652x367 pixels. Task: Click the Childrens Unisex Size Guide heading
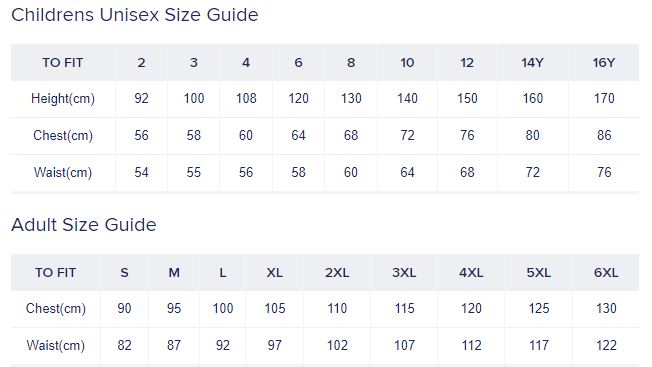[135, 15]
